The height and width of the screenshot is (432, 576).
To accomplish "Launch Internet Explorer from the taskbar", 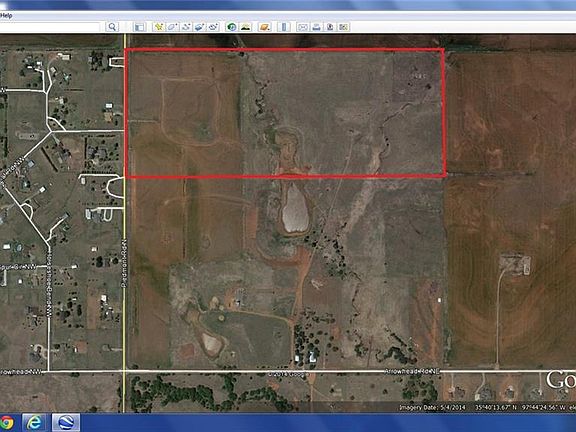I will (x=35, y=422).
